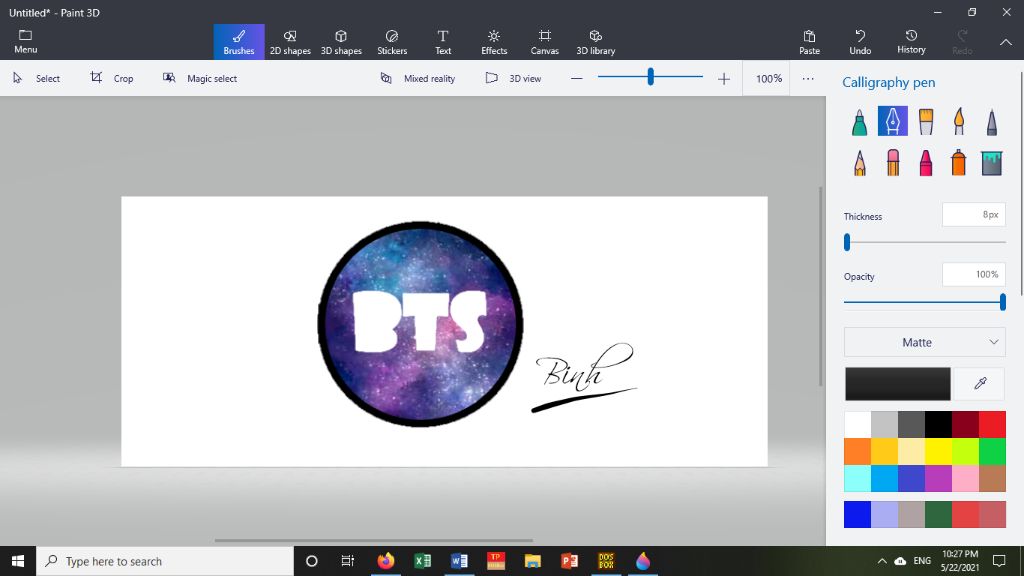Select the Fill bucket tool
This screenshot has width=1024, height=576.
(991, 163)
